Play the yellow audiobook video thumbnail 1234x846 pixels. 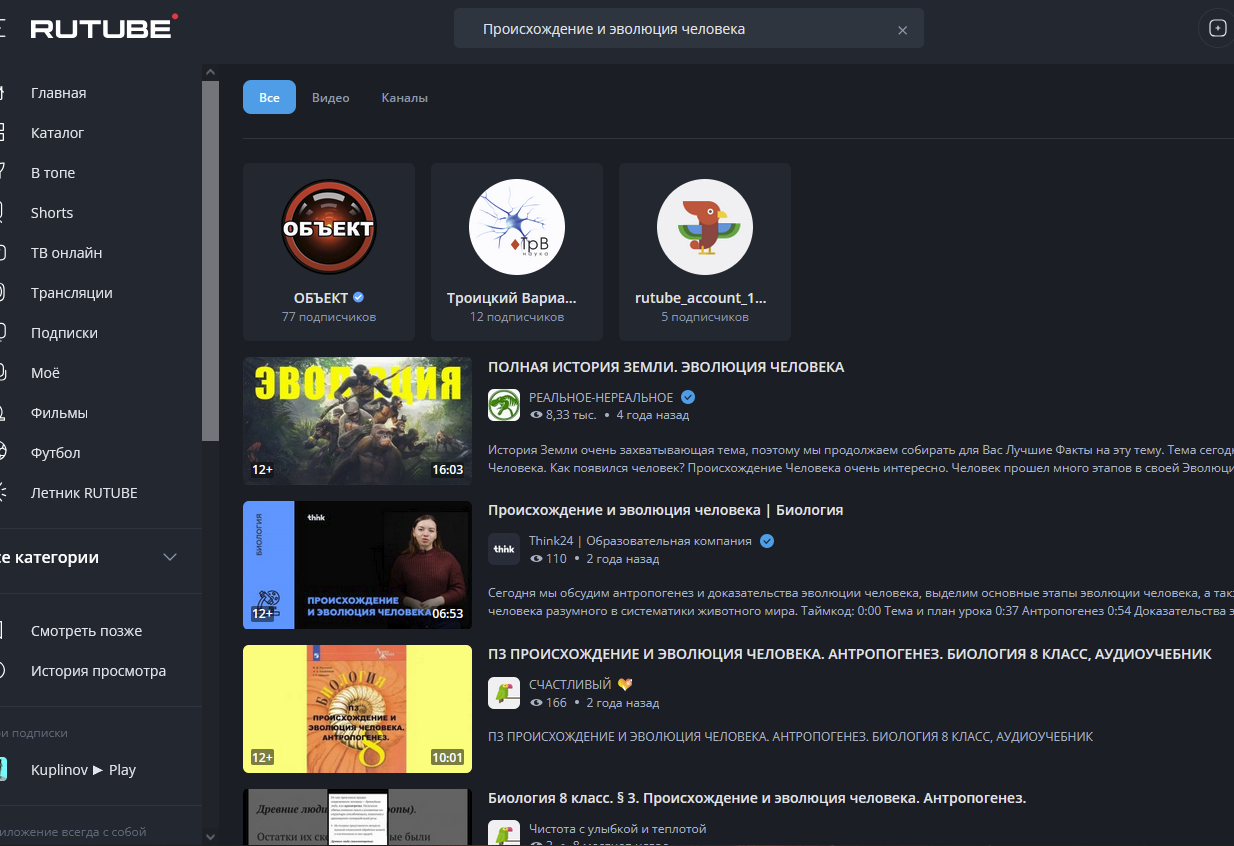pos(357,709)
